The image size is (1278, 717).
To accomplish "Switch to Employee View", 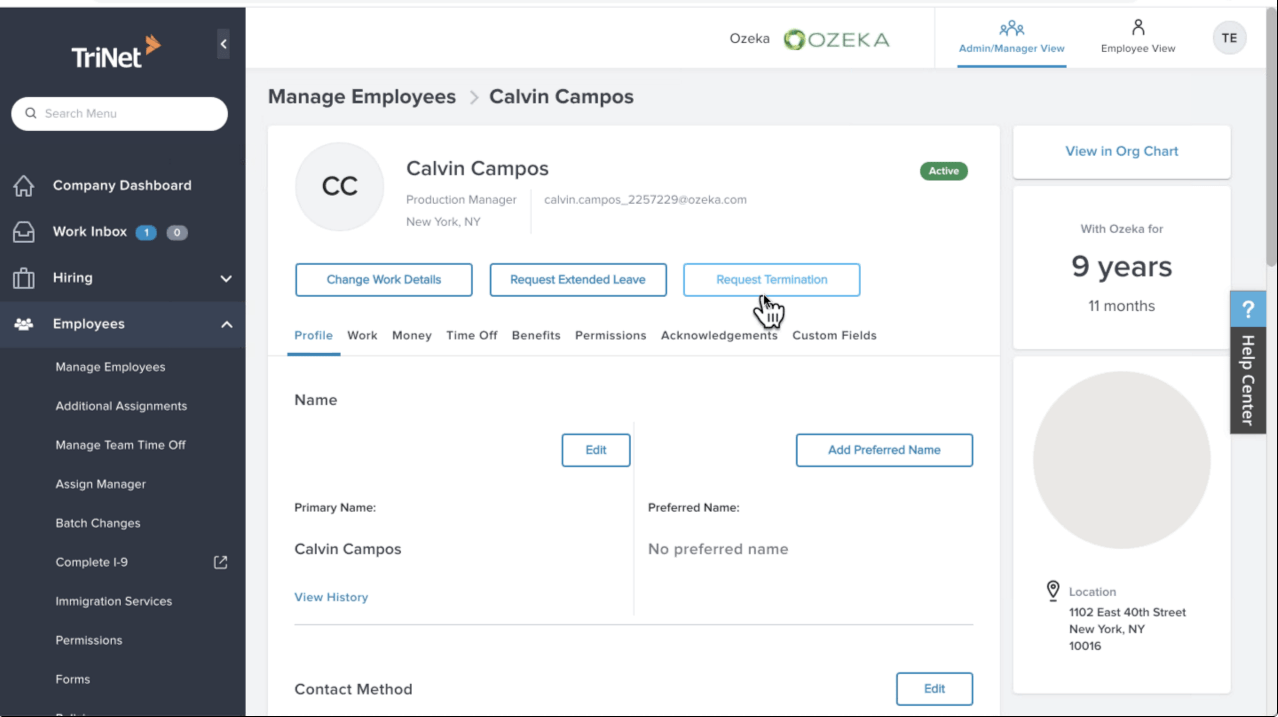I will (1138, 37).
